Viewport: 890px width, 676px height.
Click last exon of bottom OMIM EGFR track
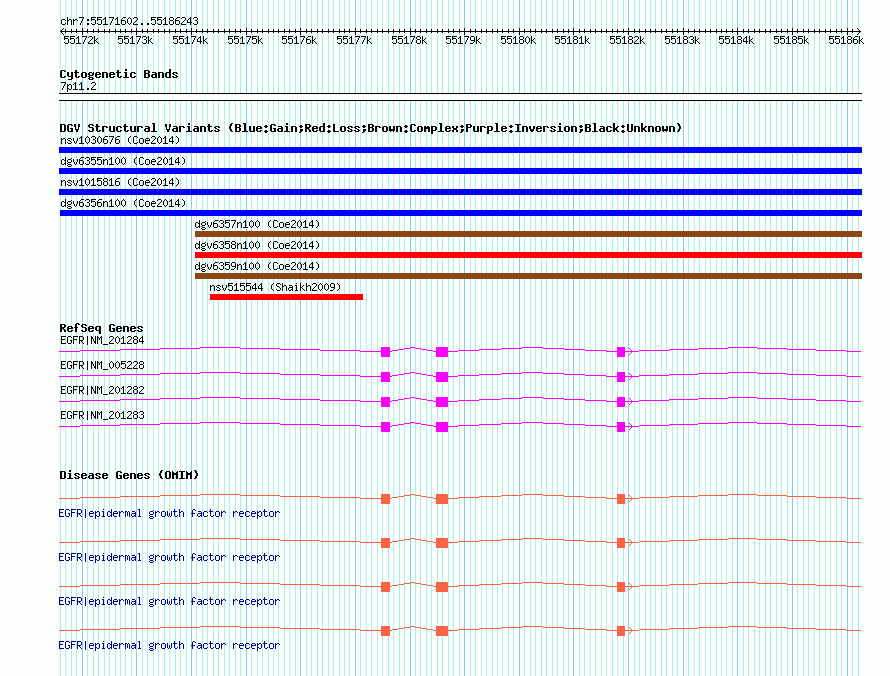tap(621, 631)
